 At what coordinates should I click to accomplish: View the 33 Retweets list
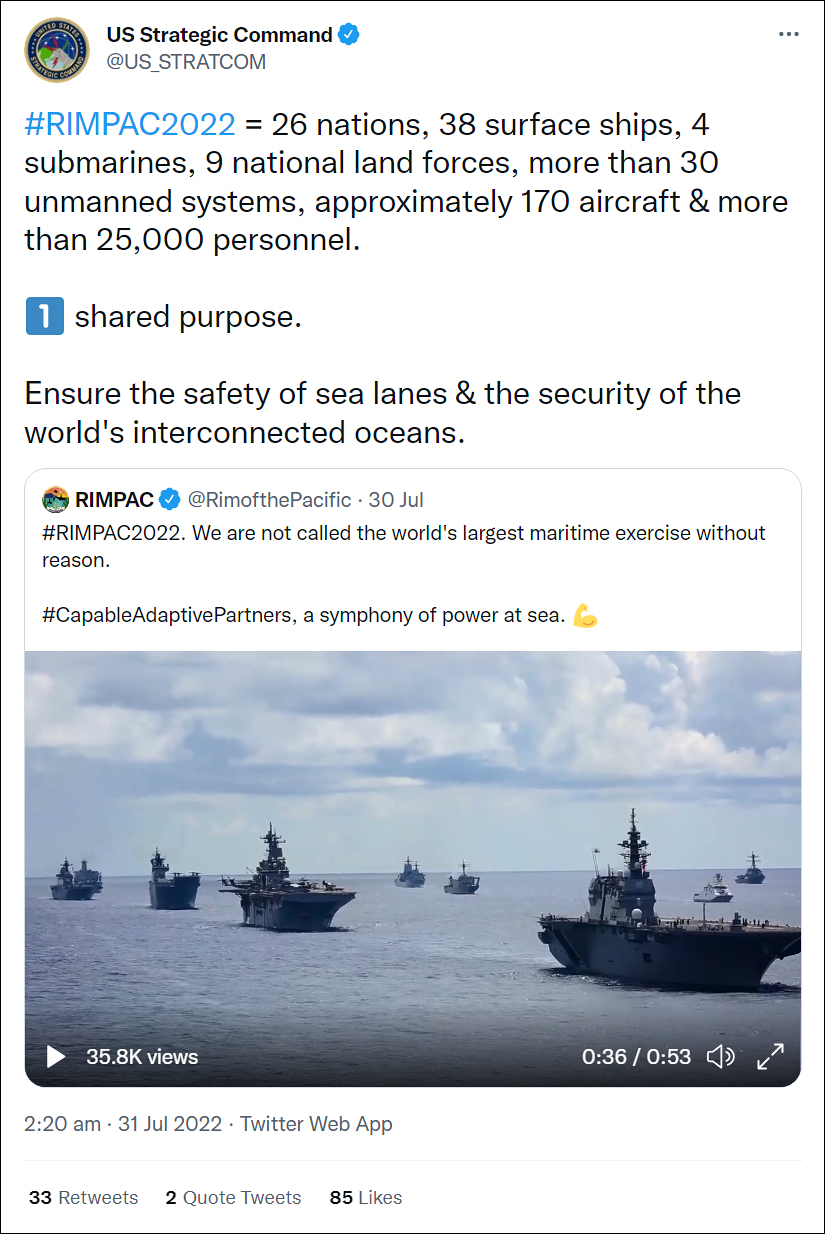click(84, 1197)
